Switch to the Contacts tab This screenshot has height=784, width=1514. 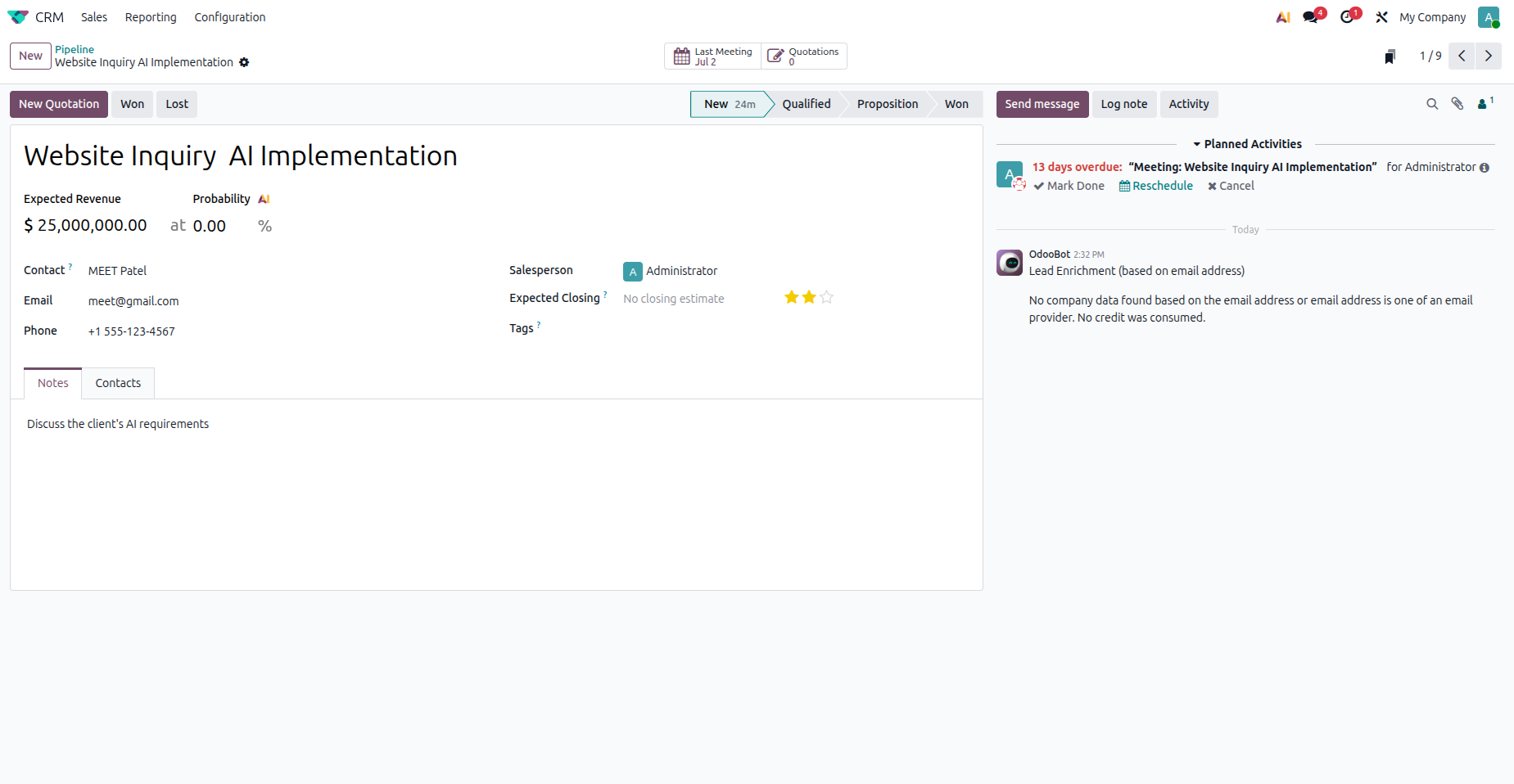click(x=118, y=383)
